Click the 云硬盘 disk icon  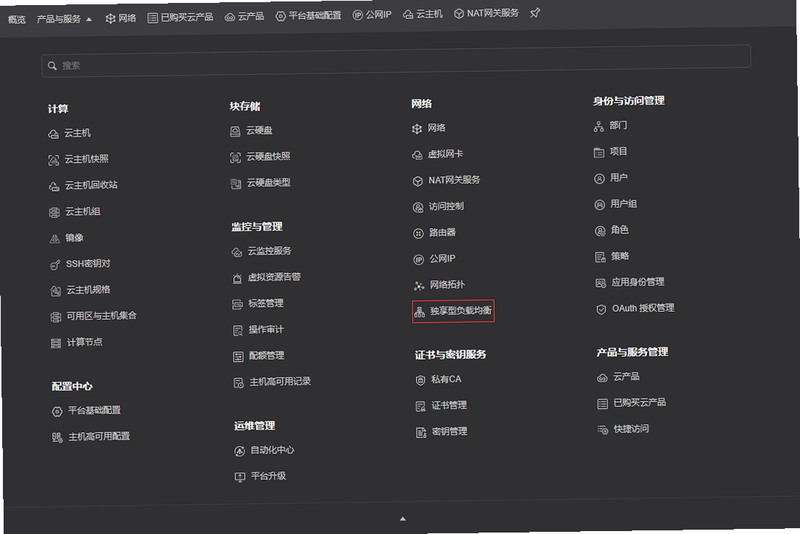(235, 132)
